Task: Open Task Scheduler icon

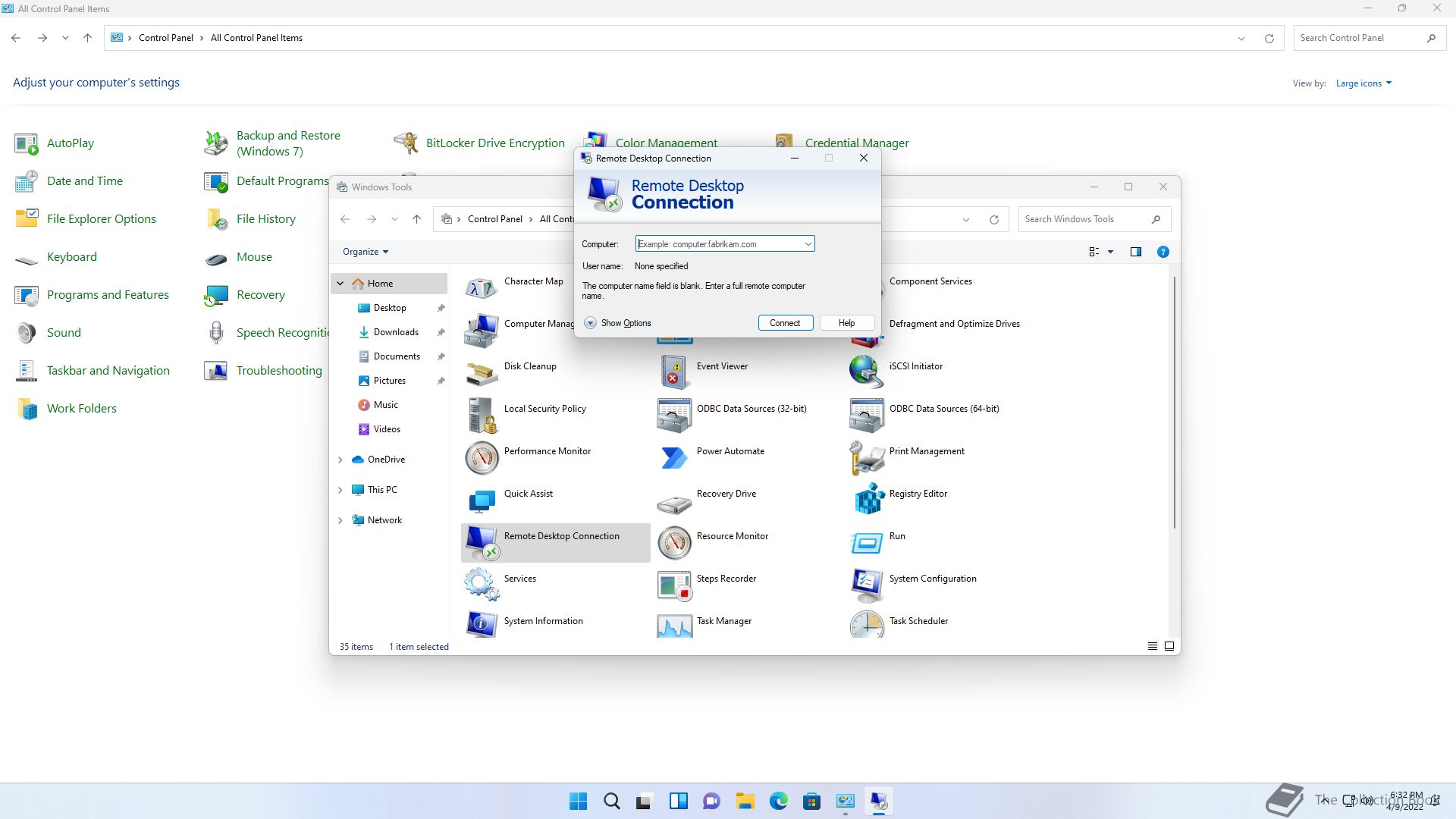Action: click(867, 624)
